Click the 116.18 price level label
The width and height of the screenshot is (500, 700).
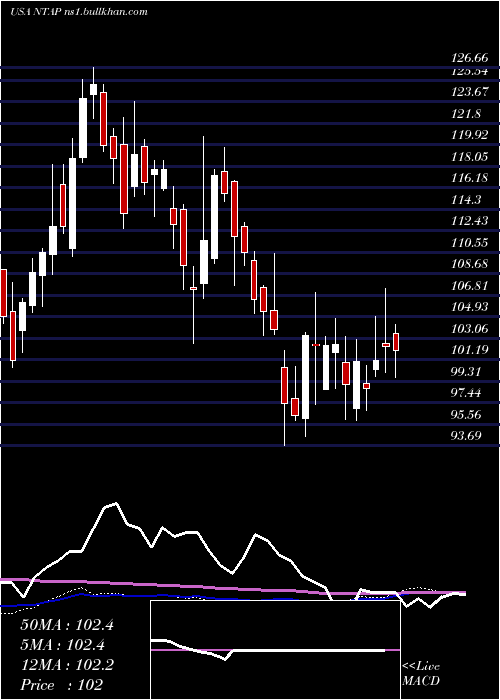point(470,178)
